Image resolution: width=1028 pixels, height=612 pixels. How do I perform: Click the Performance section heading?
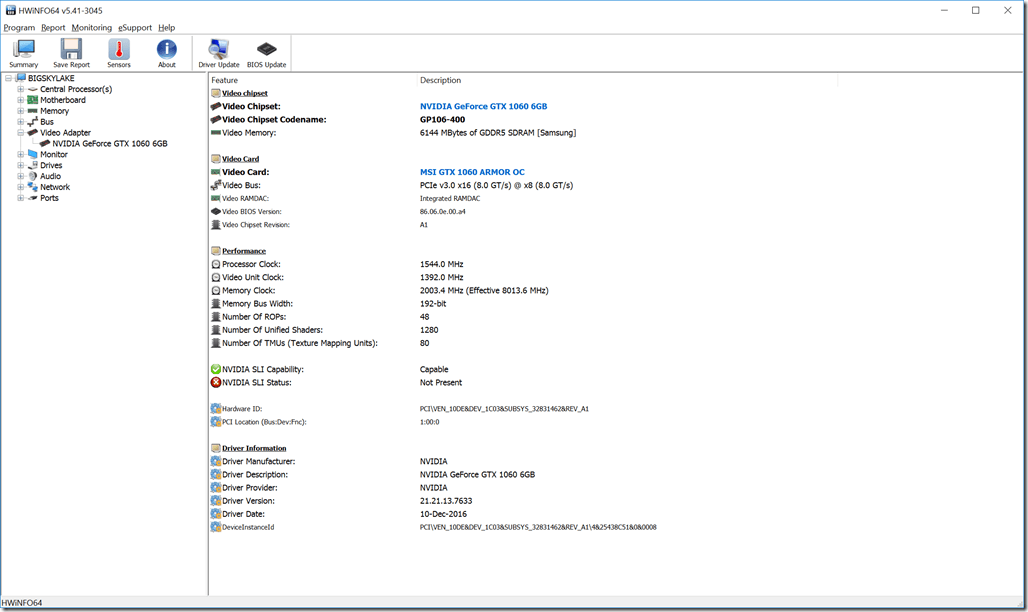tap(244, 251)
